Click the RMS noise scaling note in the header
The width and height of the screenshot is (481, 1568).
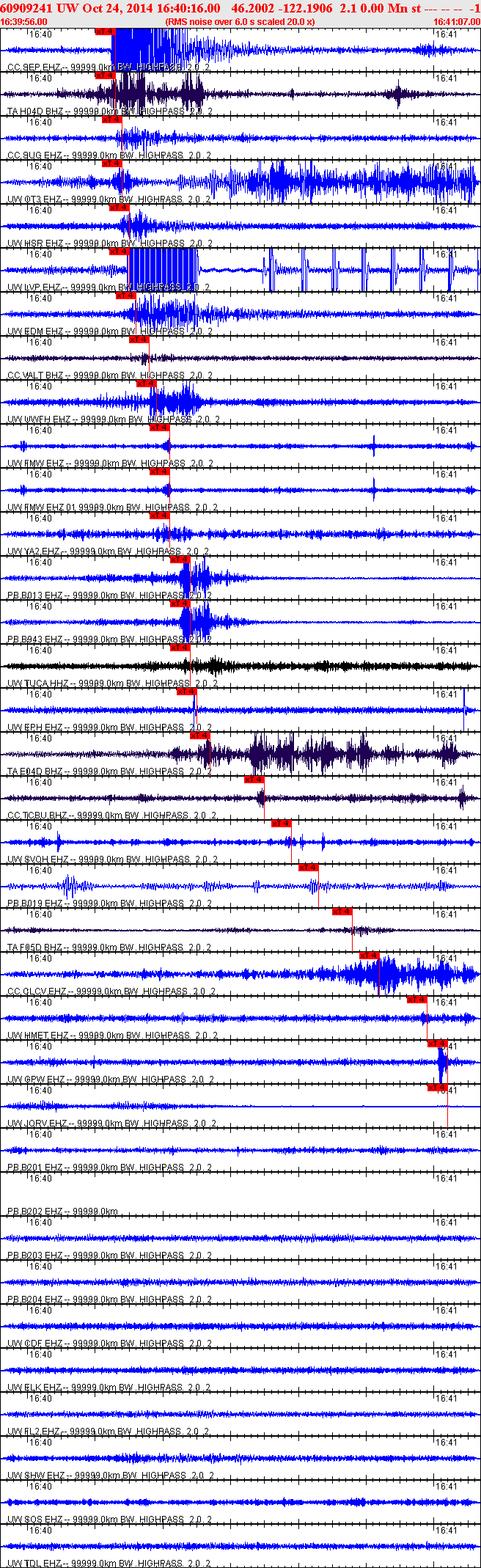pos(240,21)
